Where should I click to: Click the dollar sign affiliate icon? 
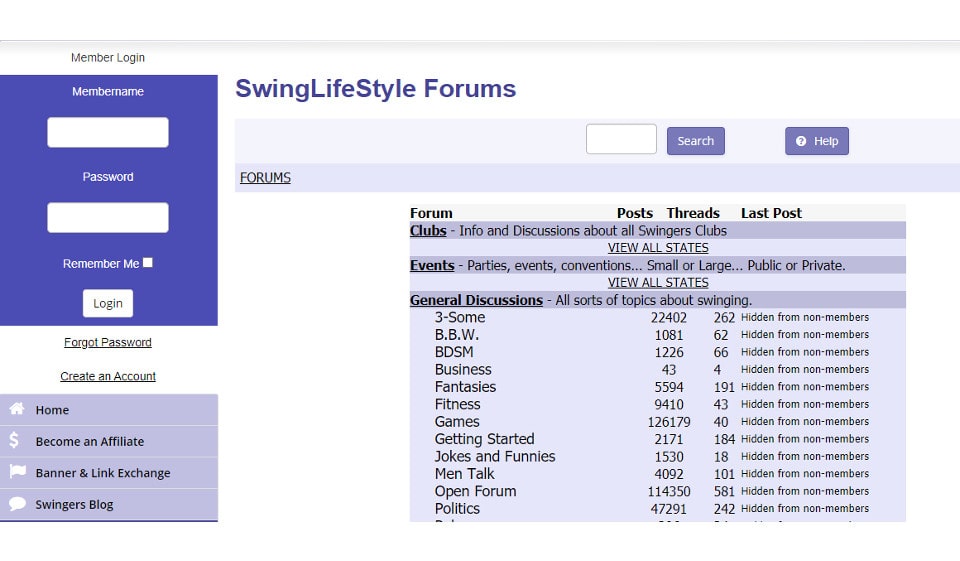(15, 440)
